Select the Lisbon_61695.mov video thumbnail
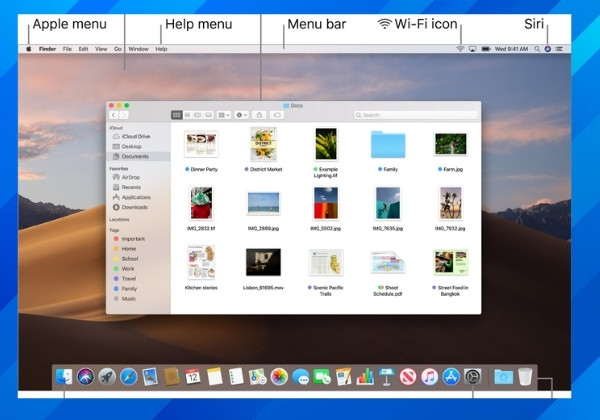600x420 pixels. pos(263,262)
